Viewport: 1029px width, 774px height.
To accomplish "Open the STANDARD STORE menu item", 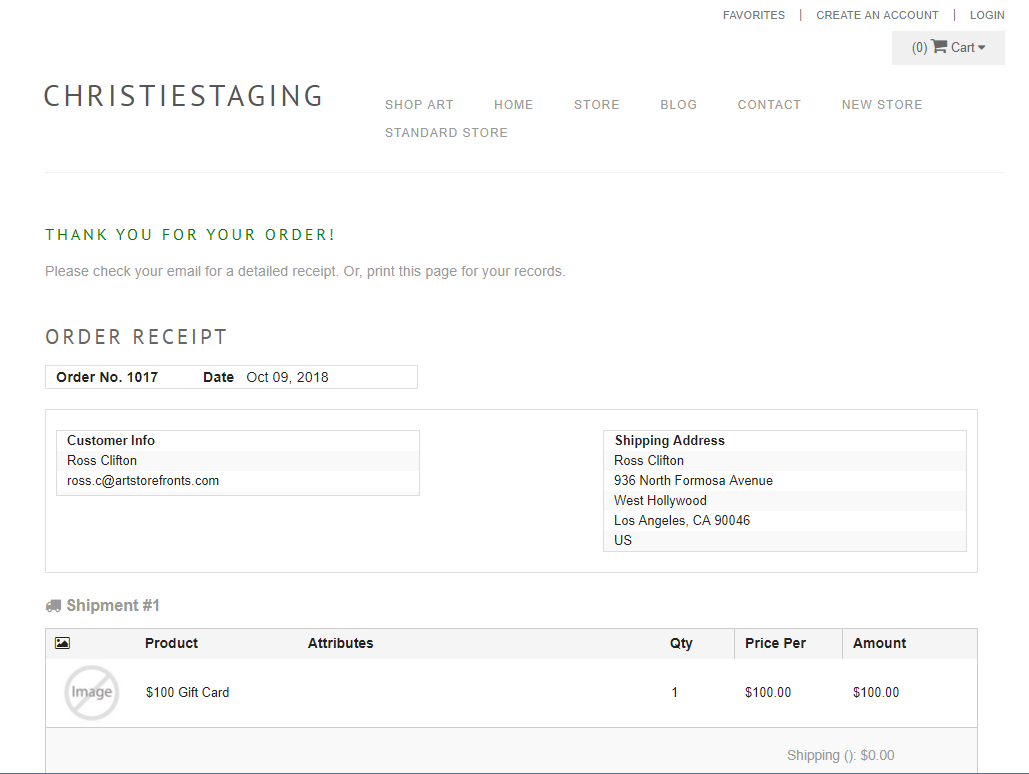I will coord(446,132).
